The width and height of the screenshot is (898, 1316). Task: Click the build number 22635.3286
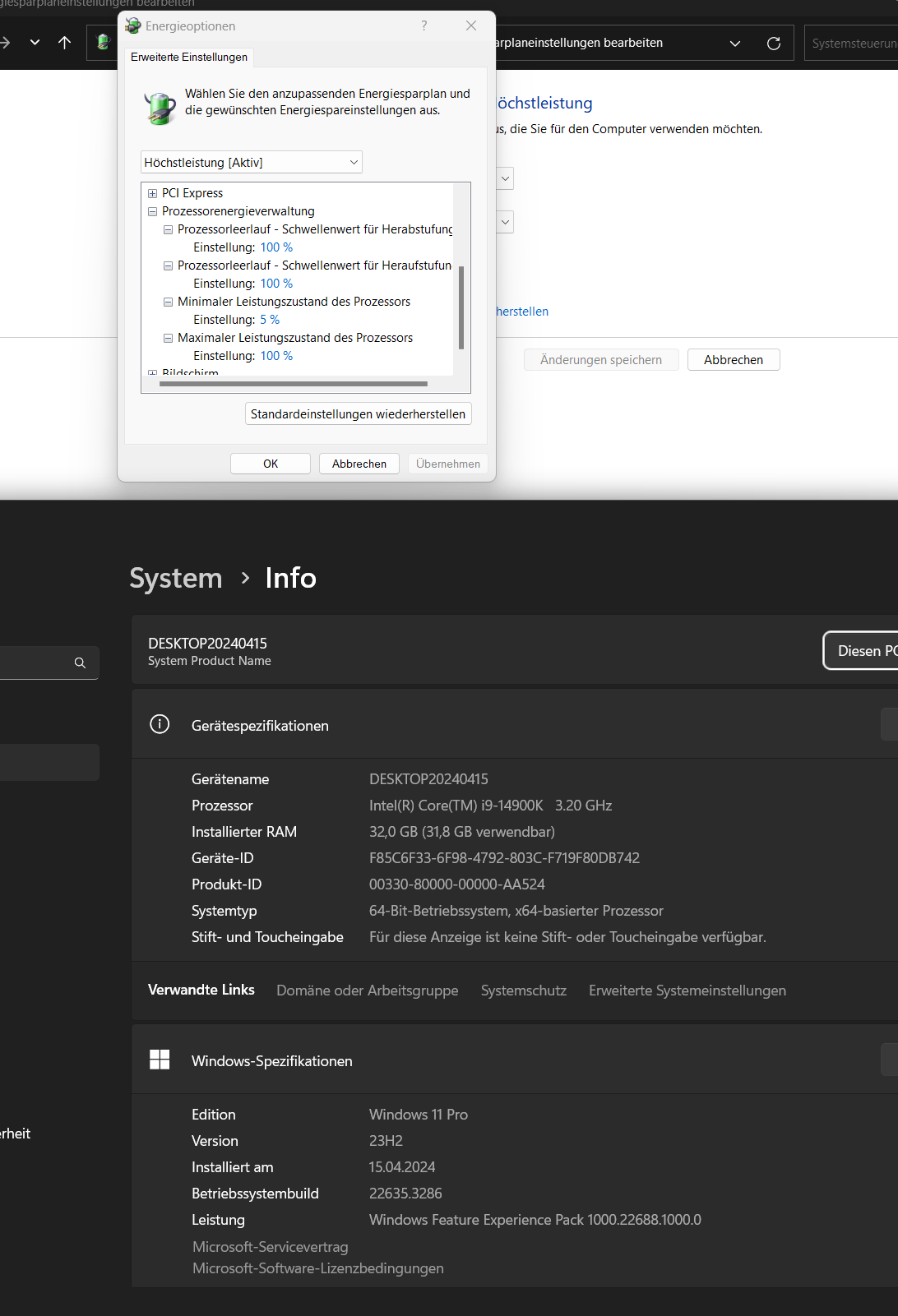point(405,1194)
